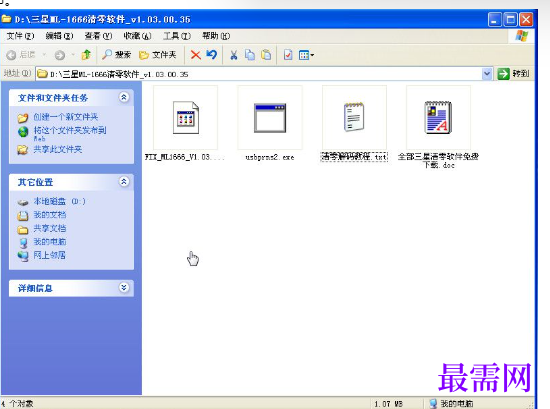Click the My Documents folder icon

point(23,216)
